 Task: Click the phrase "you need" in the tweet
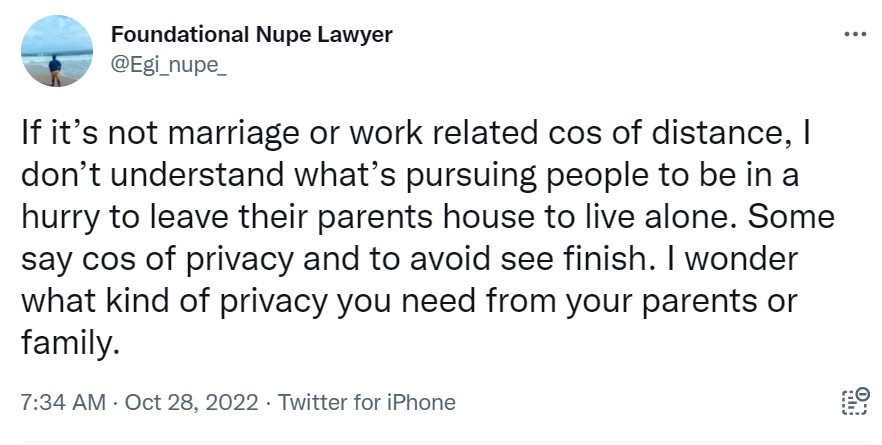click(x=433, y=301)
